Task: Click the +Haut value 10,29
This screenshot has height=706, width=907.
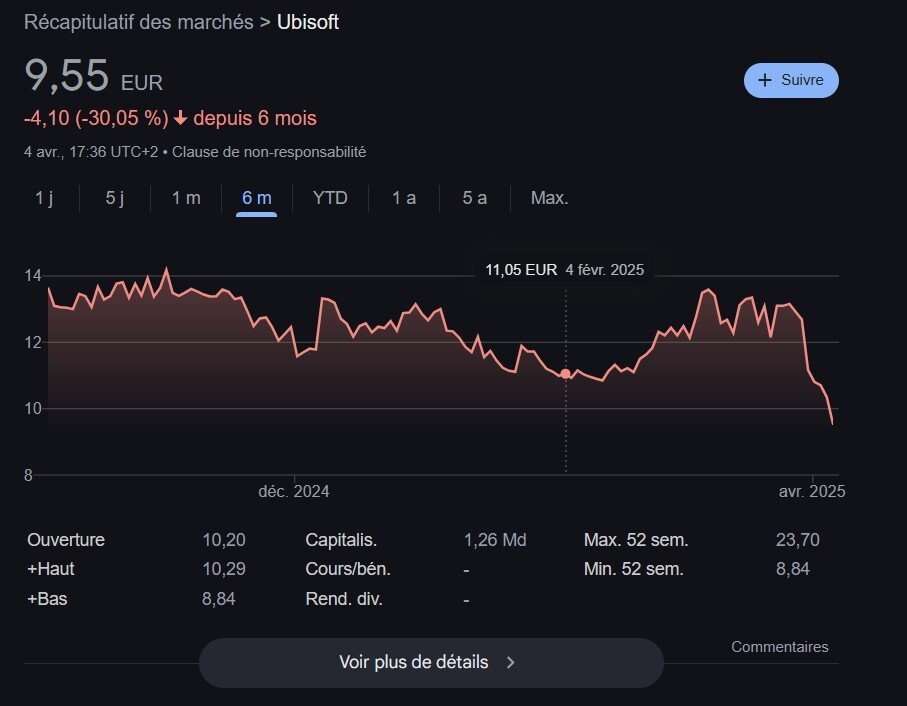Action: [224, 569]
